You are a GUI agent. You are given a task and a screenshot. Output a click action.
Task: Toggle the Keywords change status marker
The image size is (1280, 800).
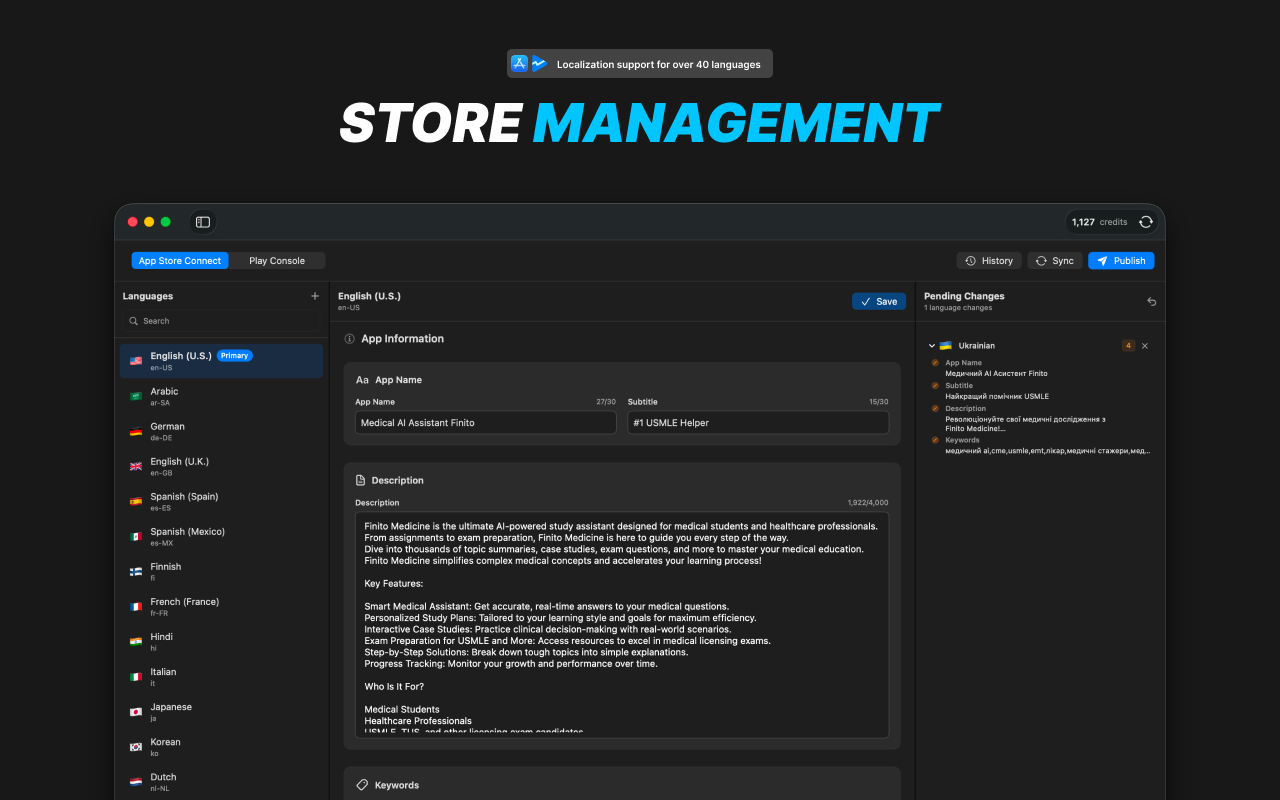coord(934,439)
